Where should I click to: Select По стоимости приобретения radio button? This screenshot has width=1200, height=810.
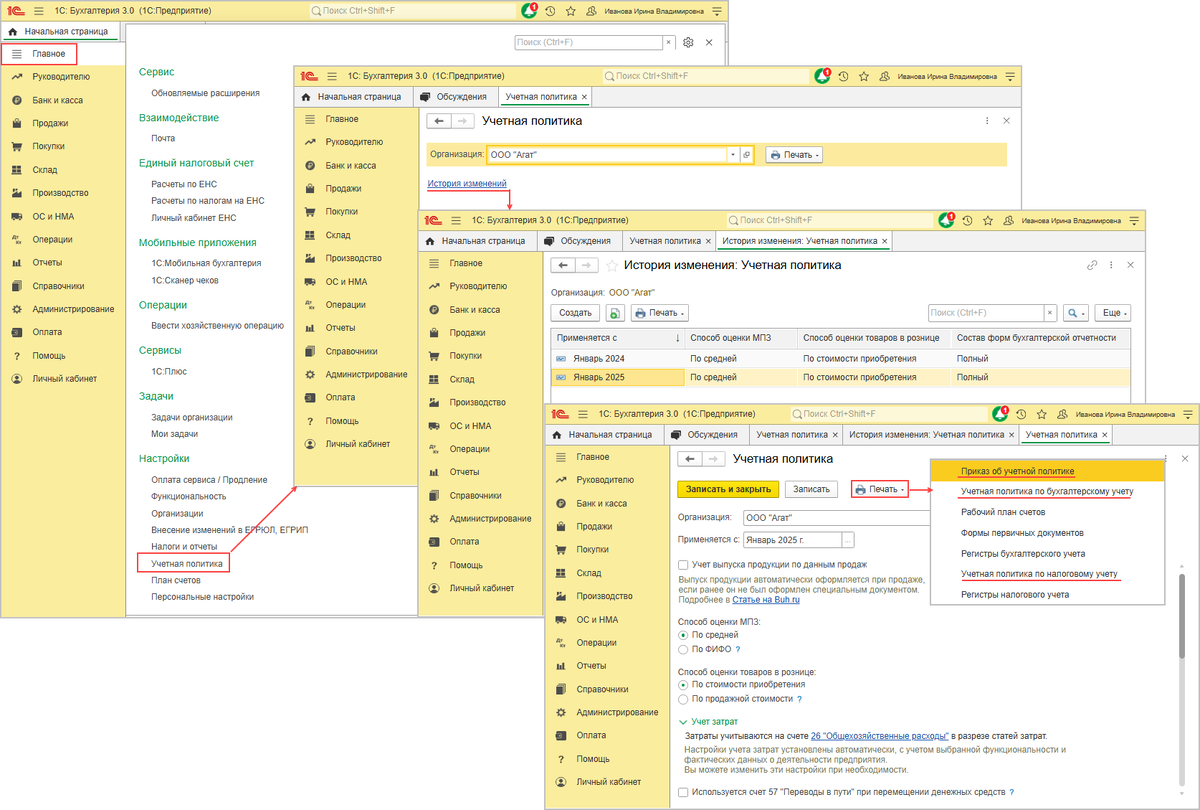683,685
